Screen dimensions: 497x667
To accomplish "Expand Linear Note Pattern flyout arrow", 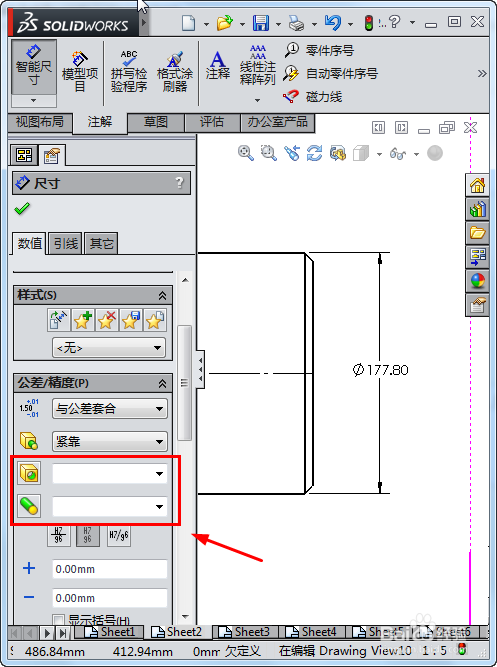I will tap(257, 100).
